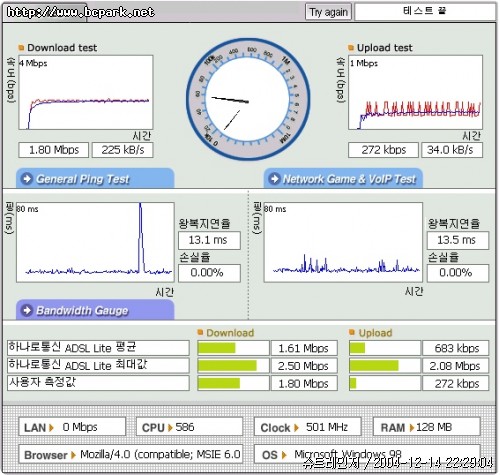Click the orange arrow next to Browser

click(73, 455)
